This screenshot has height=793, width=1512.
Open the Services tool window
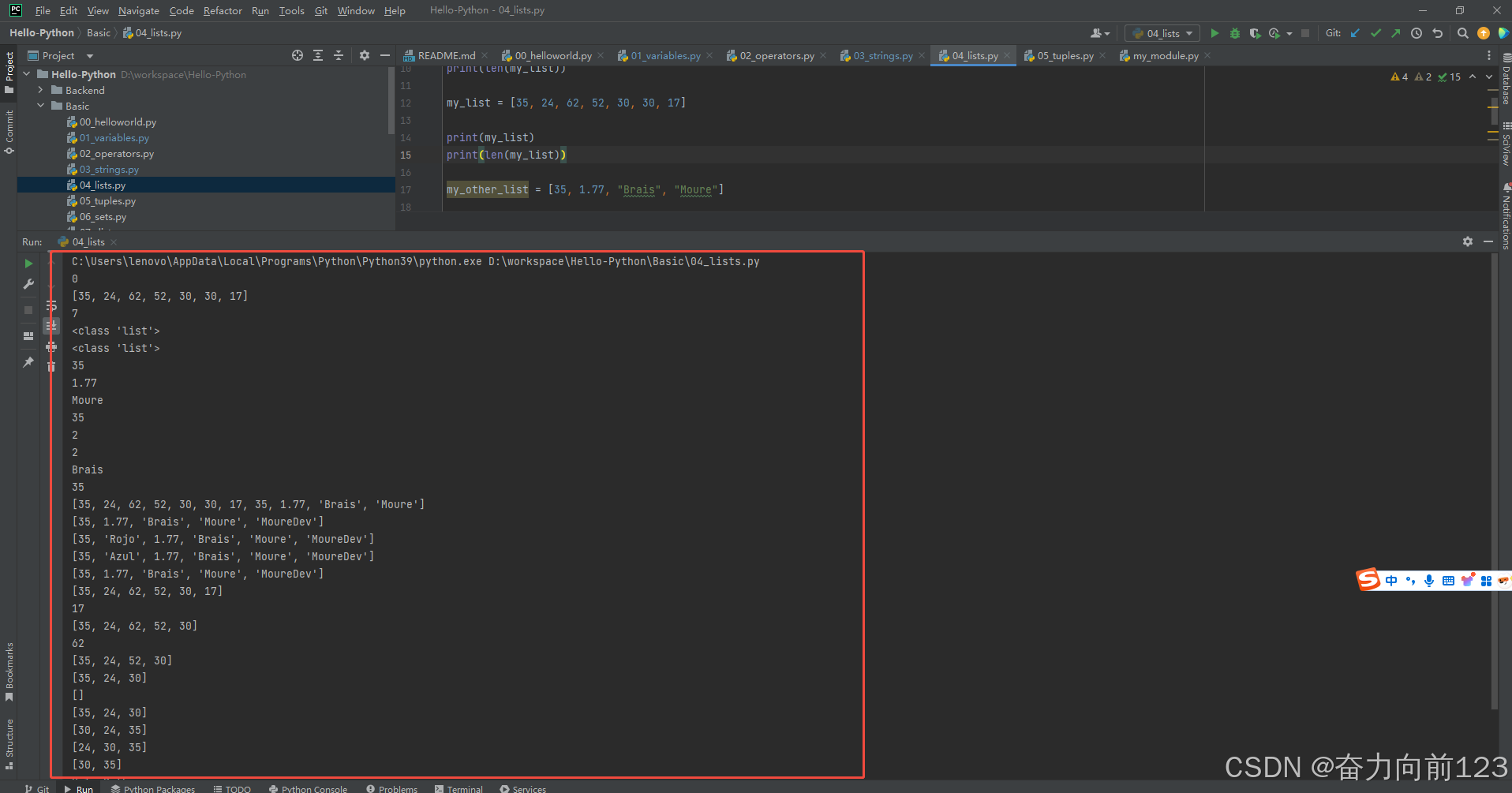point(522,788)
